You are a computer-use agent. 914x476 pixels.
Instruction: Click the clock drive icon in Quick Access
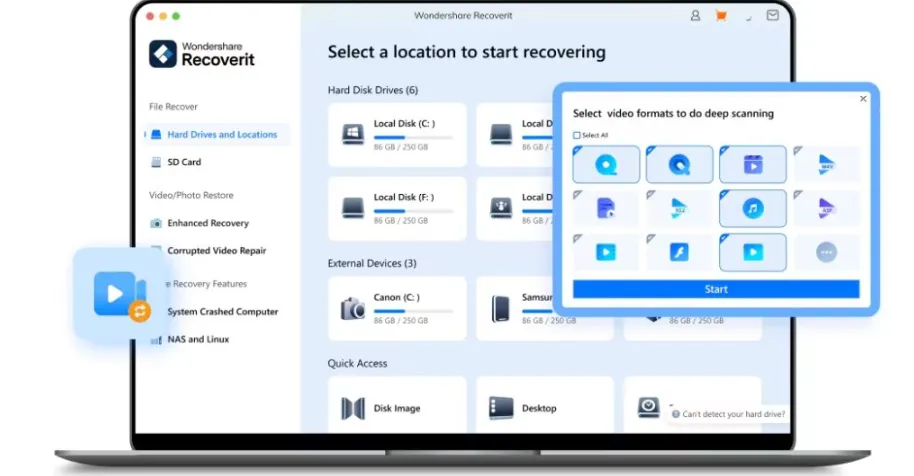pyautogui.click(x=648, y=407)
